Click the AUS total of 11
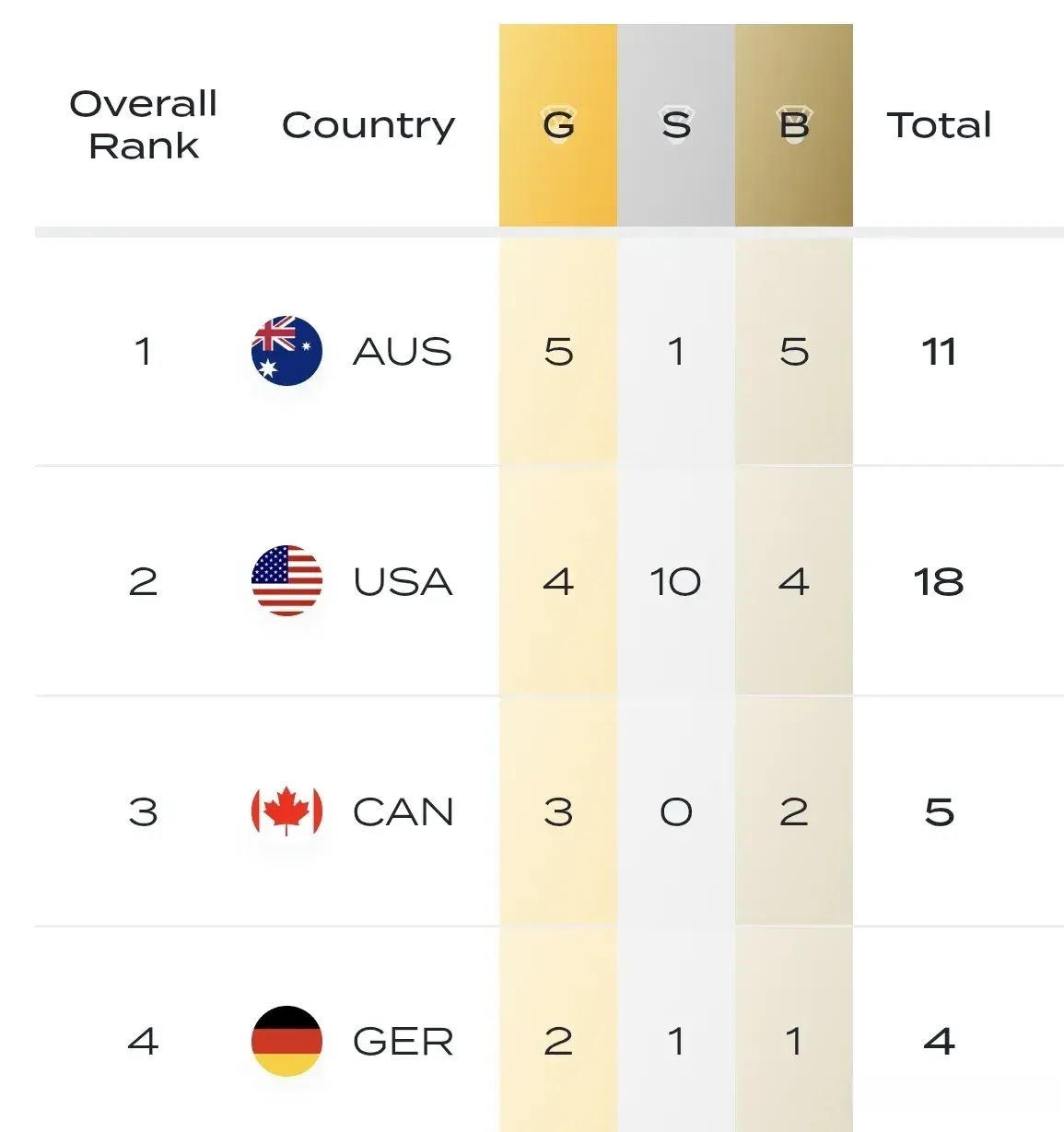This screenshot has width=1064, height=1132. [939, 351]
